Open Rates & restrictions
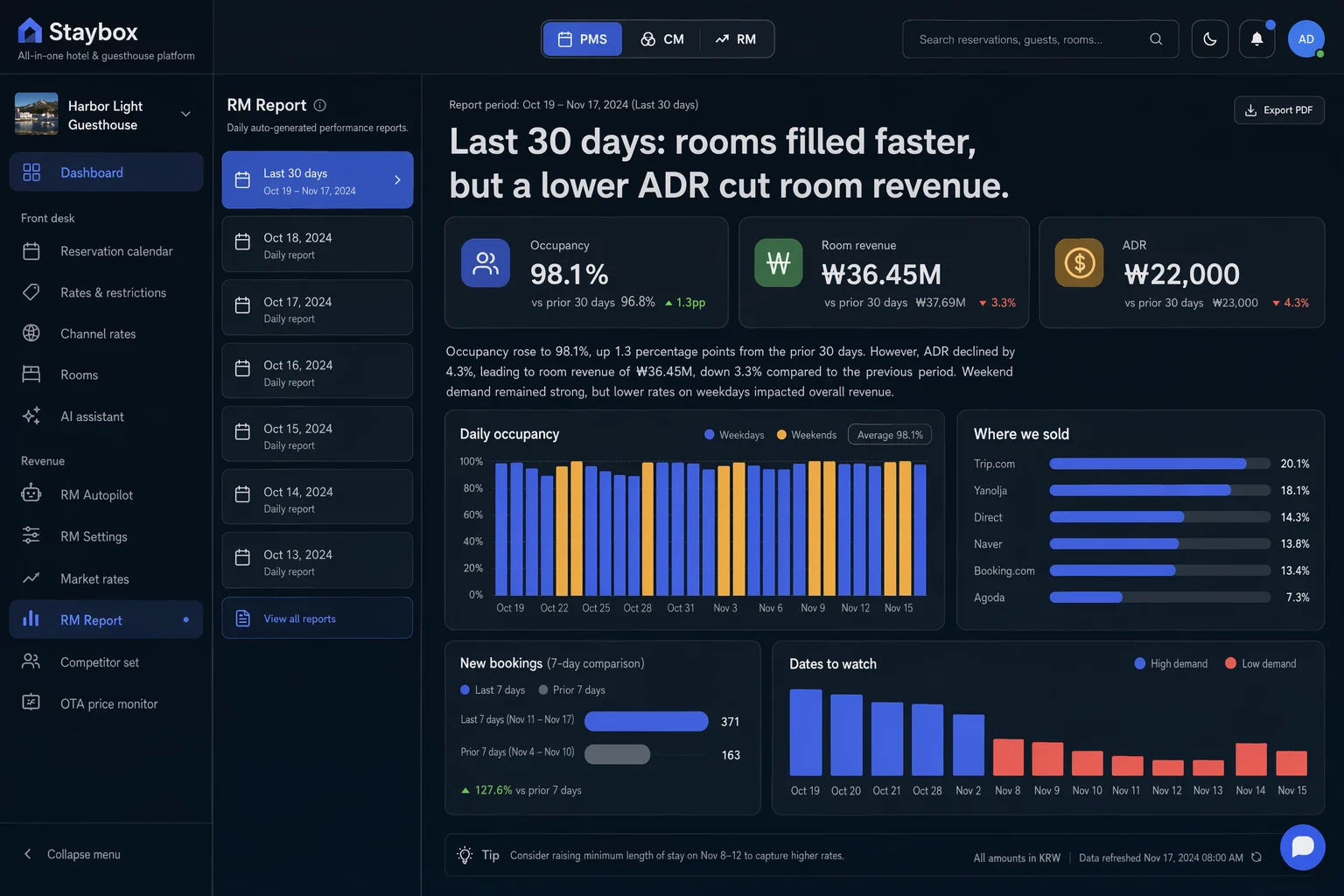Screen dimensions: 1344x896 point(106,292)
